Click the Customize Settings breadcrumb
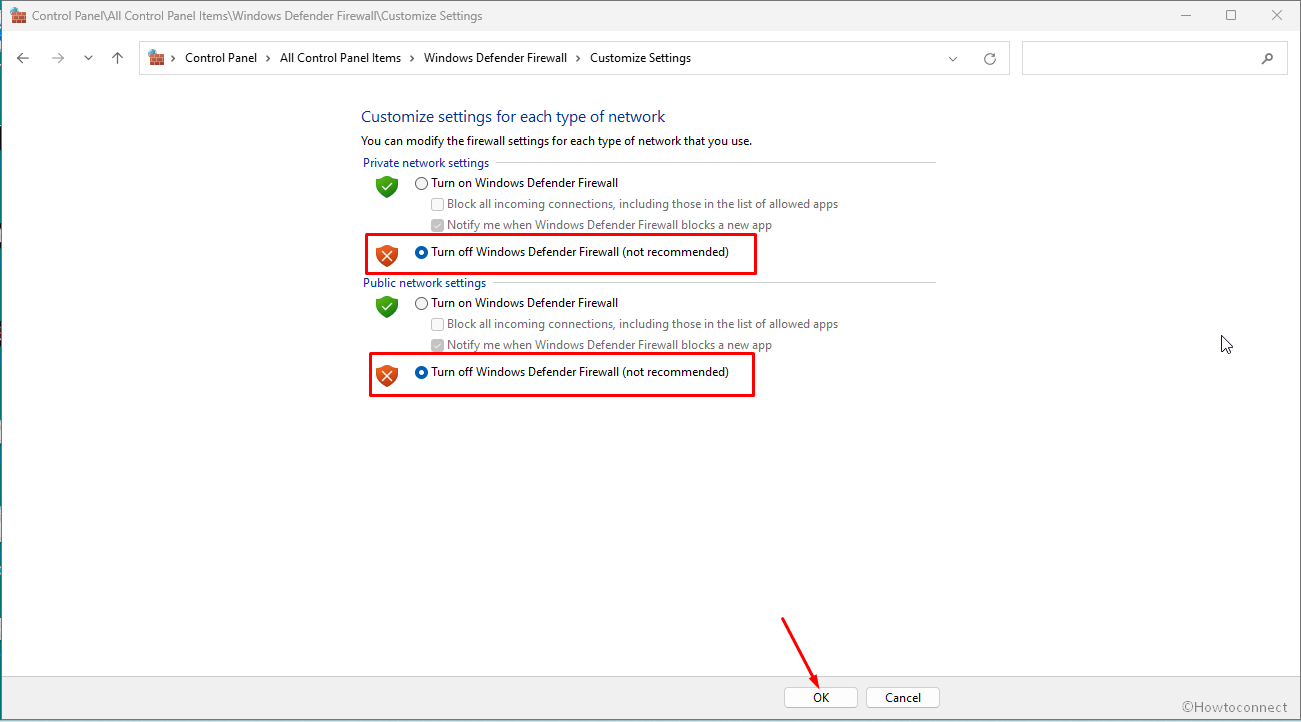Viewport: 1301px width, 722px height. click(640, 58)
